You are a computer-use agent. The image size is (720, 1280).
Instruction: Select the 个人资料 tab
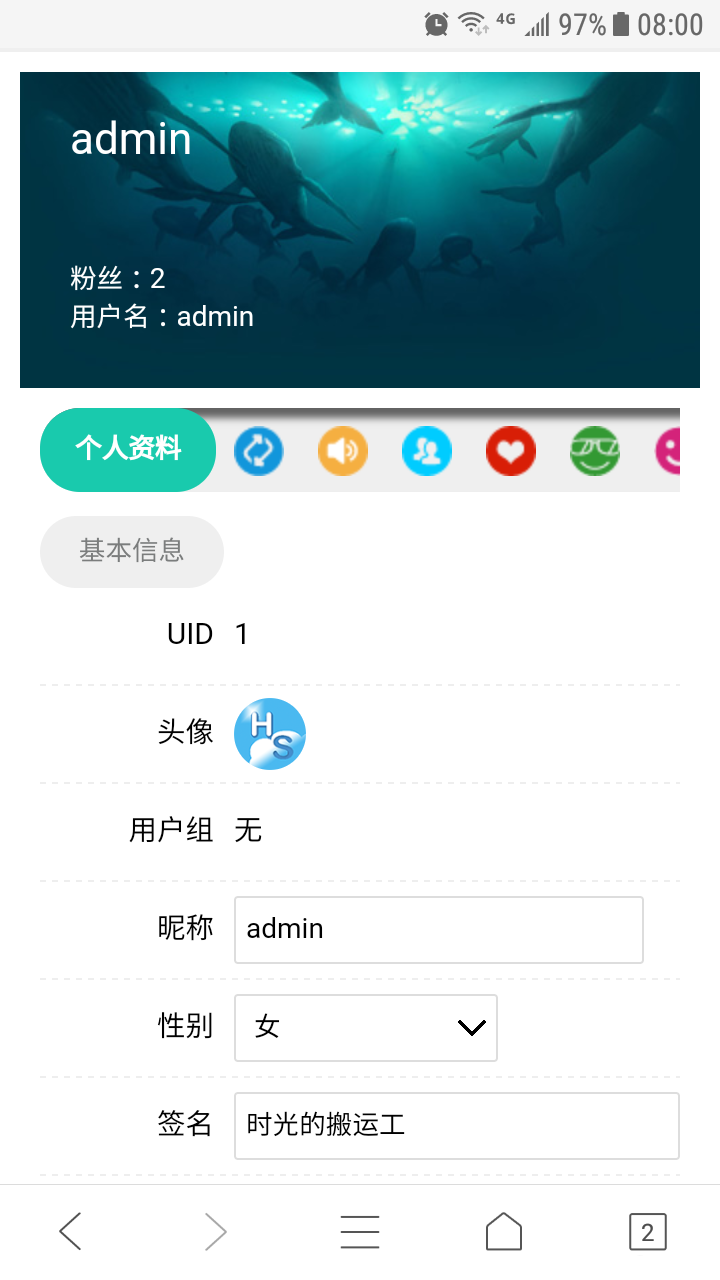click(x=128, y=450)
